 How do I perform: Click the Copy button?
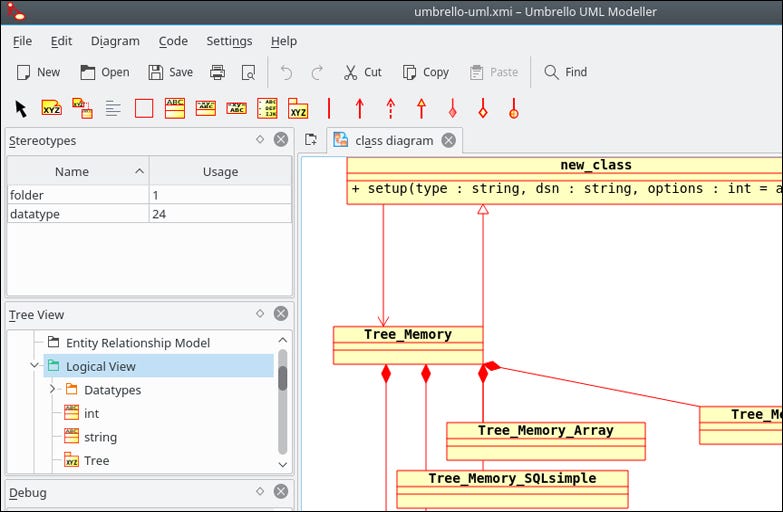[426, 72]
